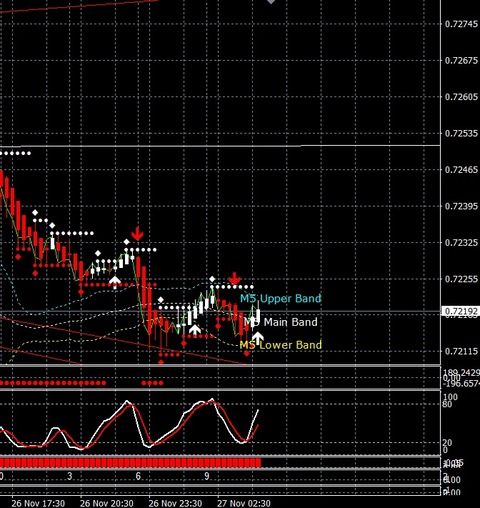Viewport: 480px width, 508px height.
Task: Click the oscillator level label 20
Action: [x=447, y=443]
